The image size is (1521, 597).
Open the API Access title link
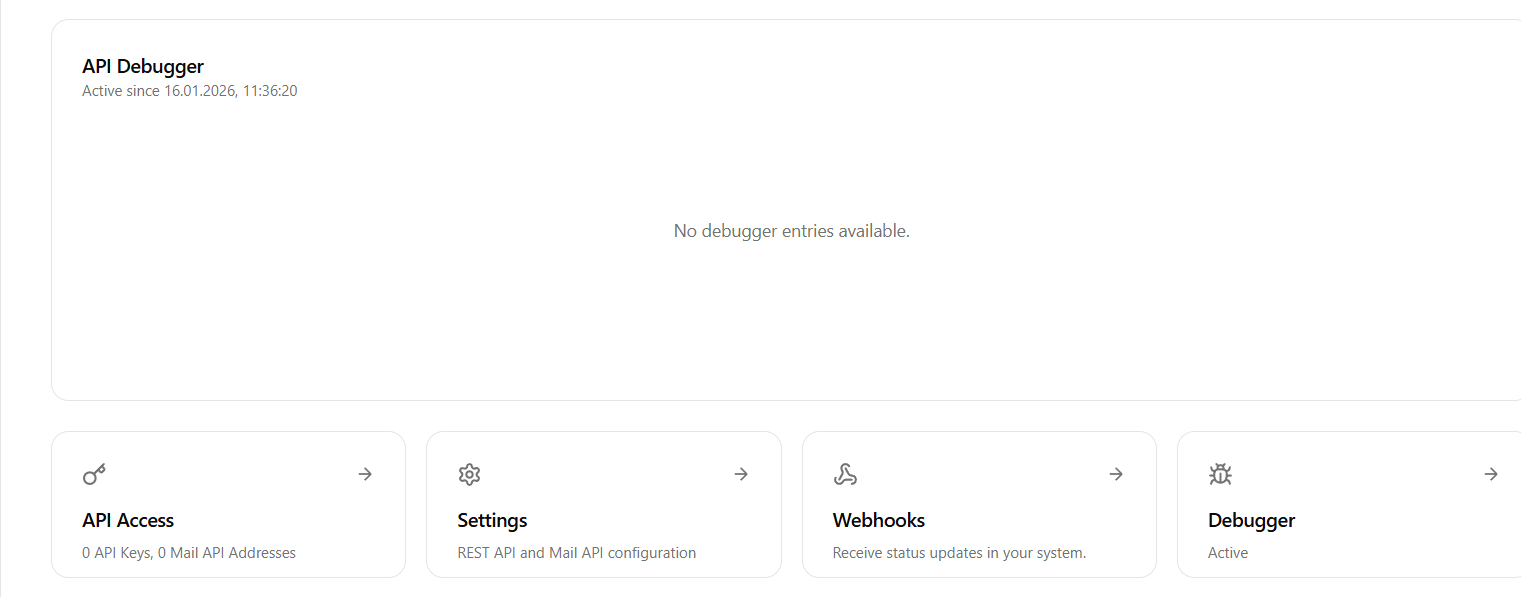(128, 520)
